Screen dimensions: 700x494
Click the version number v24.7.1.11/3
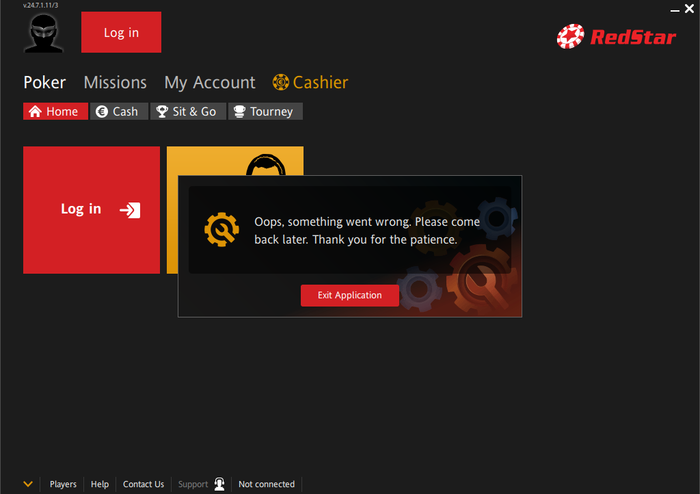click(41, 5)
